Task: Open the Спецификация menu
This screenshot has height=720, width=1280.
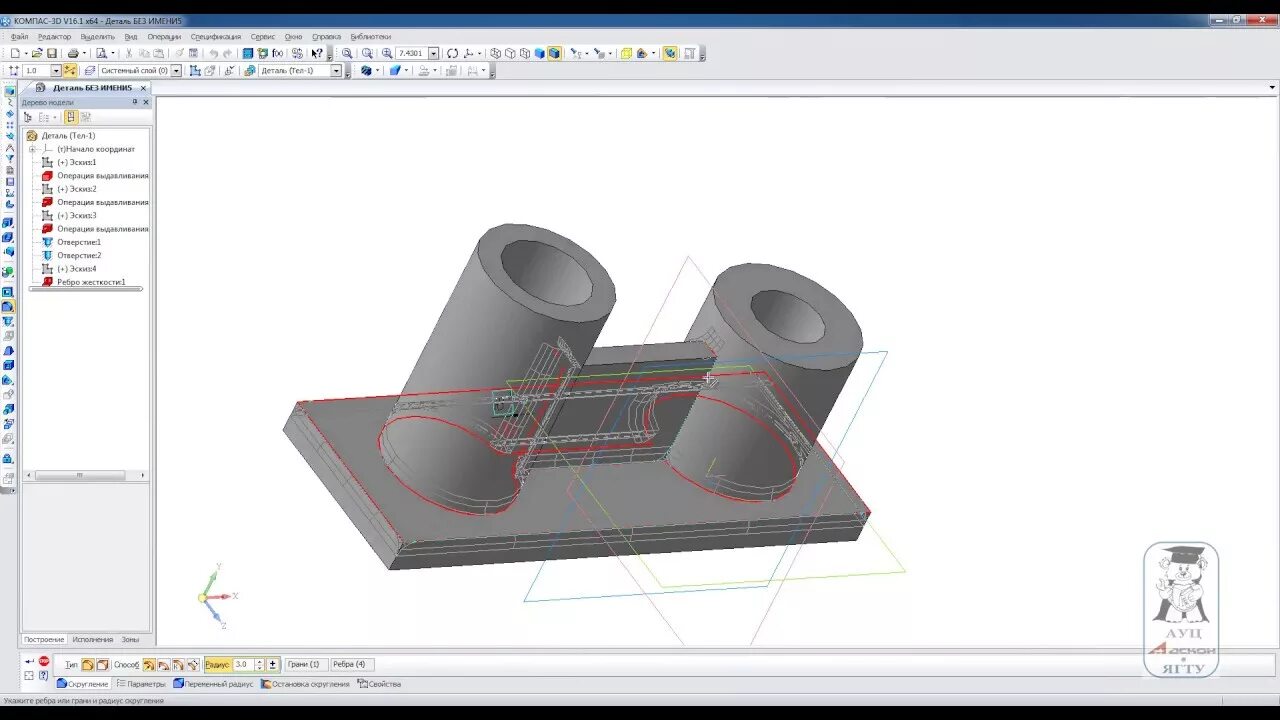Action: coord(216,36)
